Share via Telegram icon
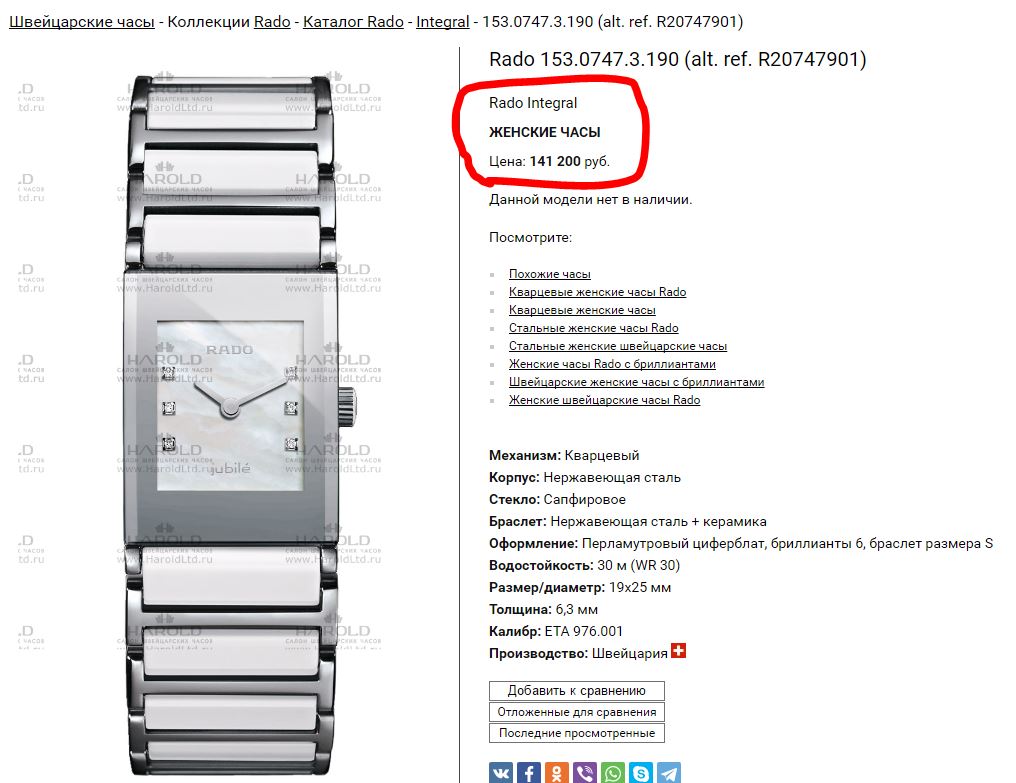 [669, 773]
